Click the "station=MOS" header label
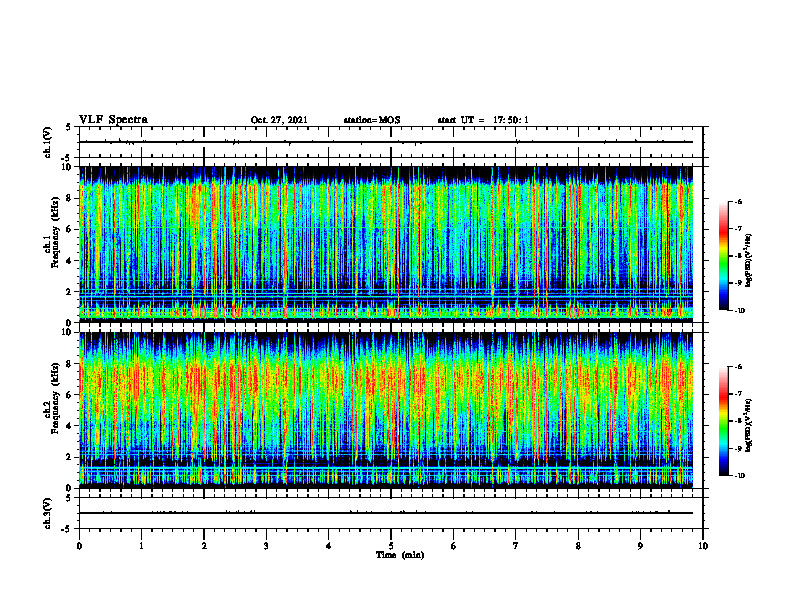The image size is (792, 612). [372, 120]
